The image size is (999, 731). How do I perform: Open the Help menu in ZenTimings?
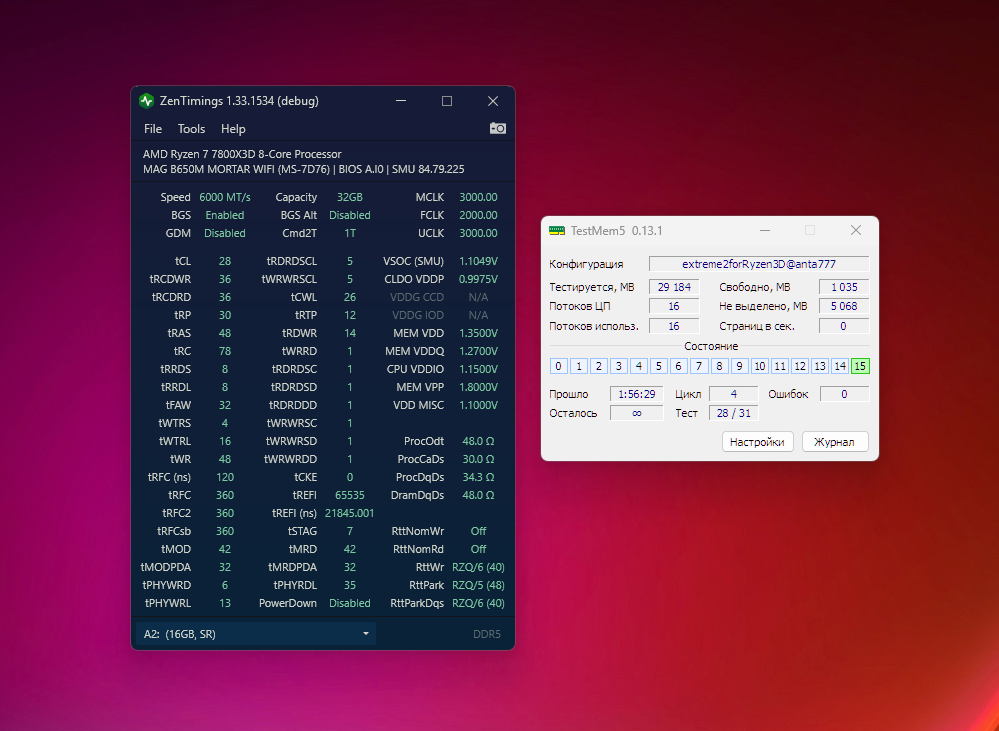click(x=233, y=129)
